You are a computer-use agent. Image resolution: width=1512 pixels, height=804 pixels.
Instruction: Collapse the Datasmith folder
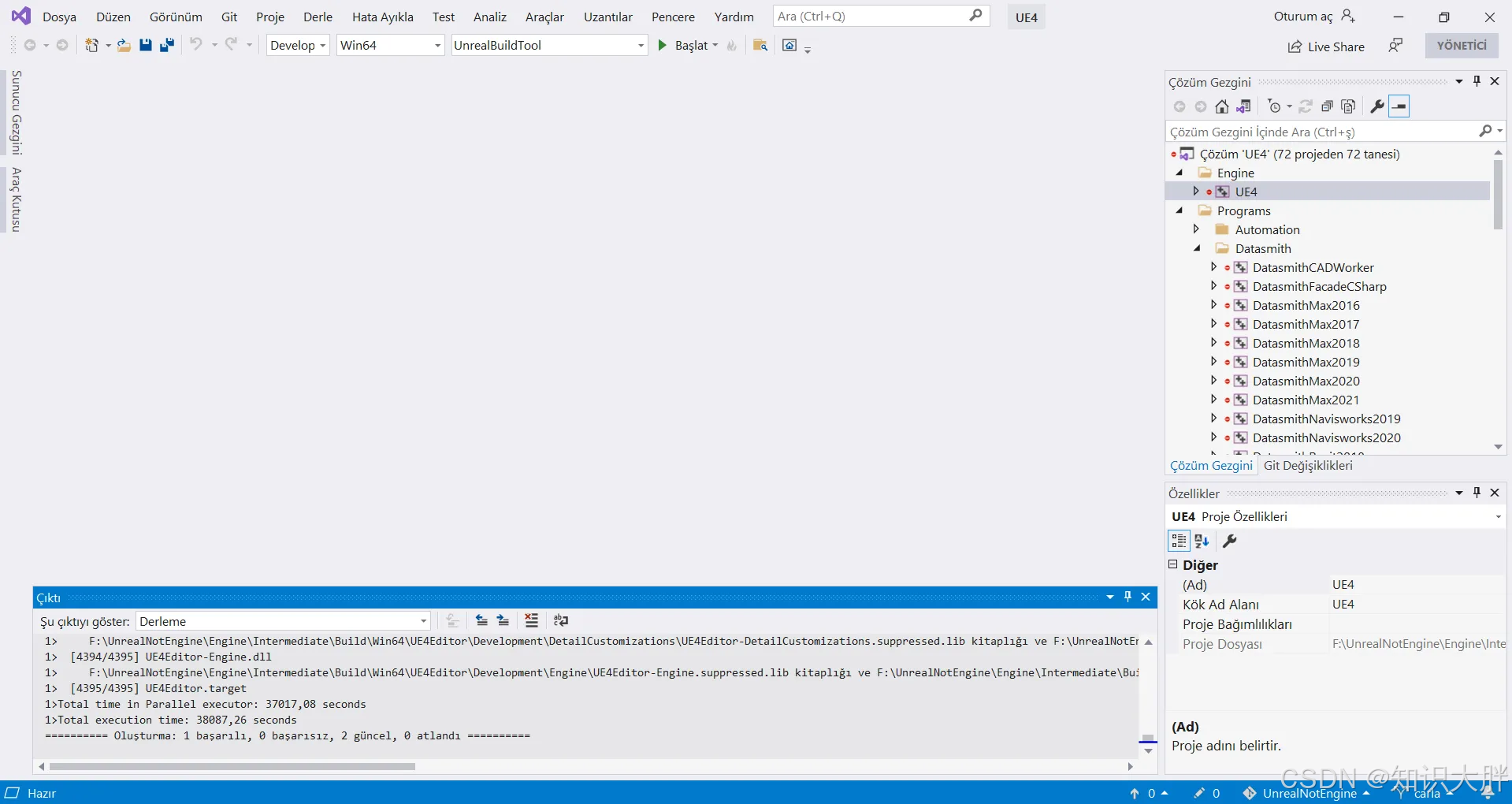1198,248
